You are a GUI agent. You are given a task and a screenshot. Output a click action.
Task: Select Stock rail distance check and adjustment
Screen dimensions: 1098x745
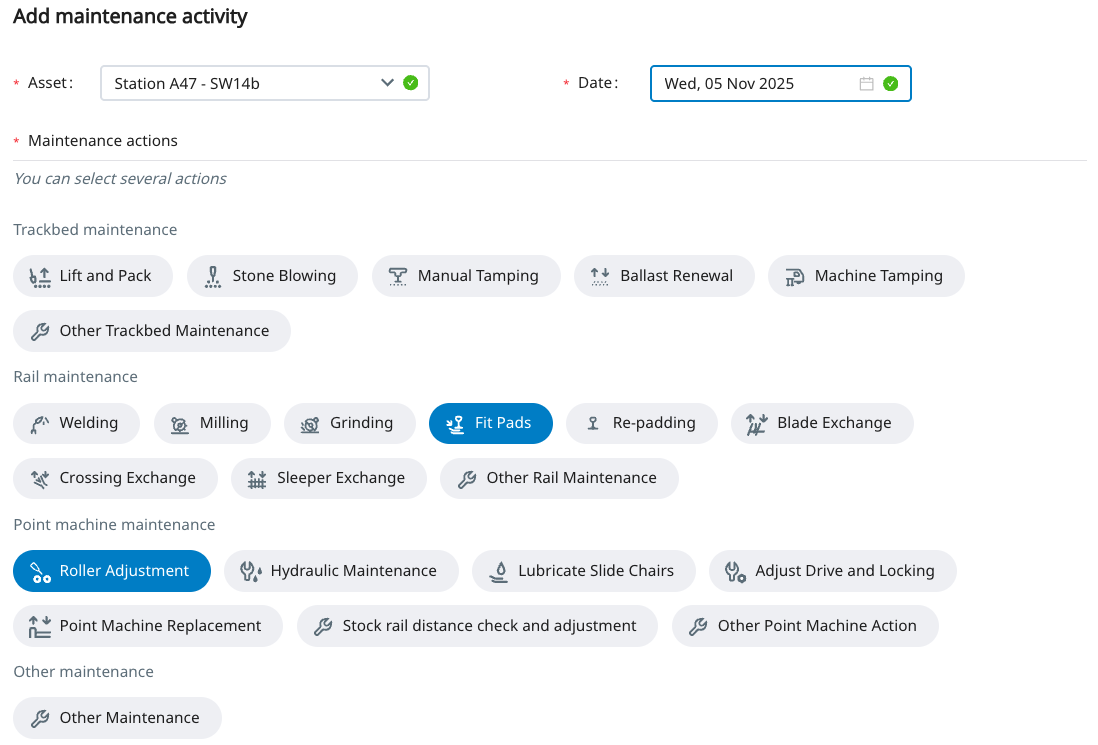pos(477,626)
